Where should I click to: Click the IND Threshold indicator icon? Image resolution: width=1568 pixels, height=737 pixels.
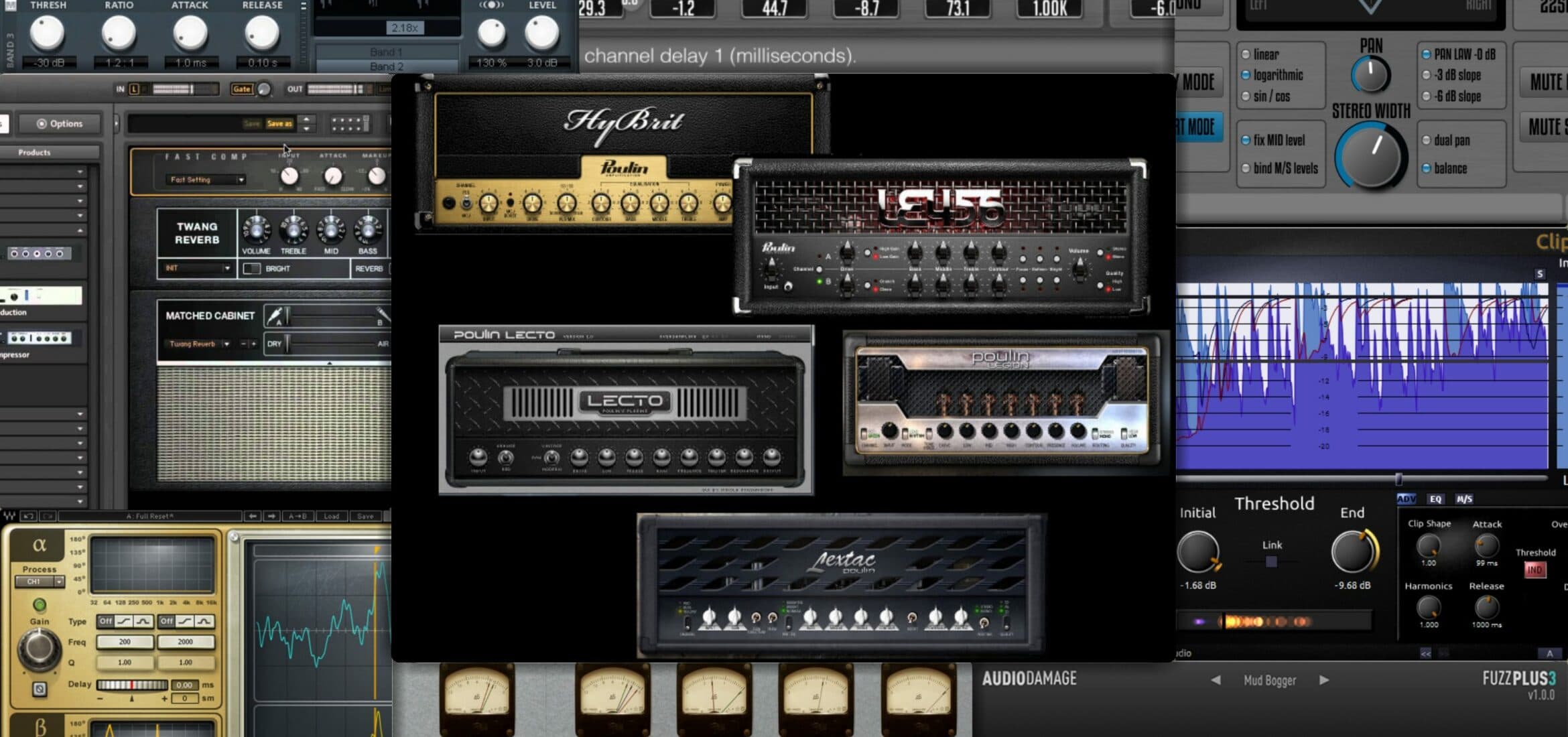[x=1534, y=569]
